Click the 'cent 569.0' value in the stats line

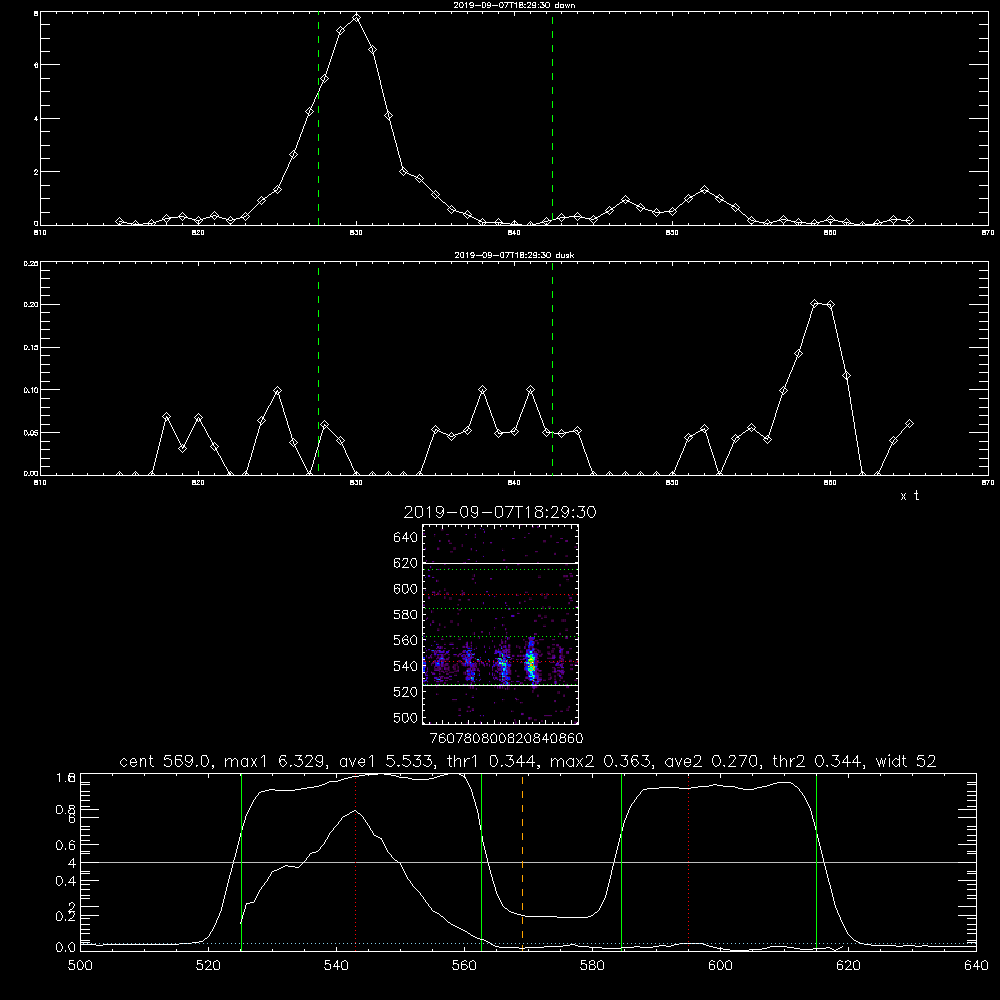(x=169, y=761)
